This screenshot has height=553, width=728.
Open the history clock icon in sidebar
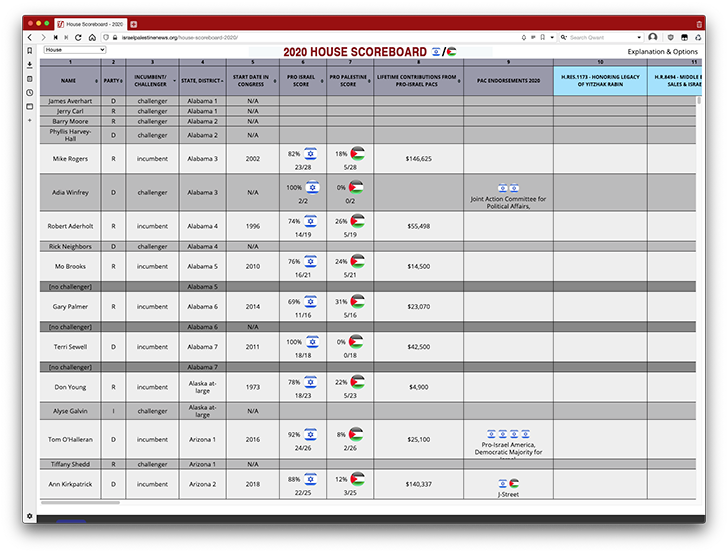point(30,92)
